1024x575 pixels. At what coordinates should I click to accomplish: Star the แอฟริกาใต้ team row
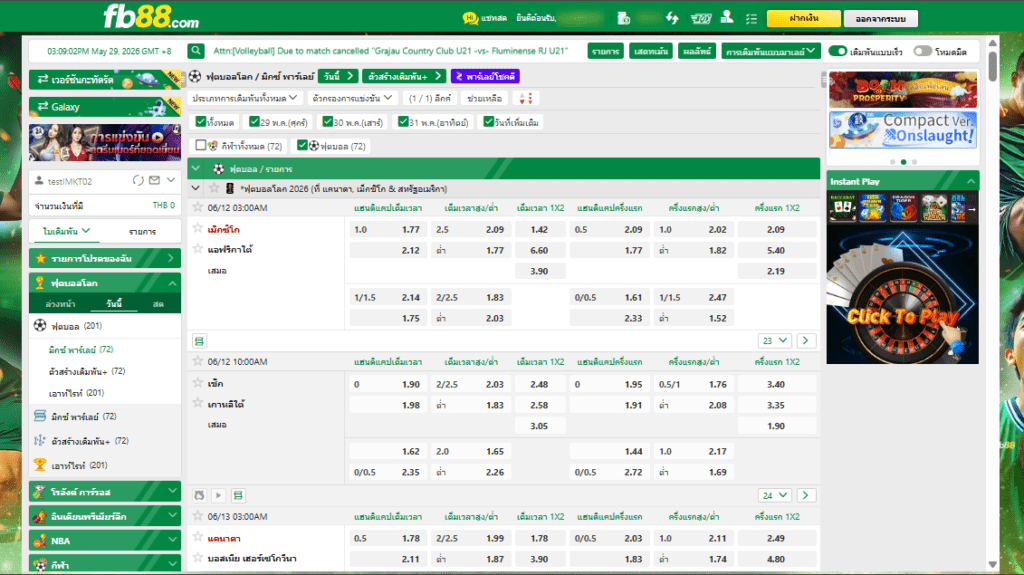198,248
